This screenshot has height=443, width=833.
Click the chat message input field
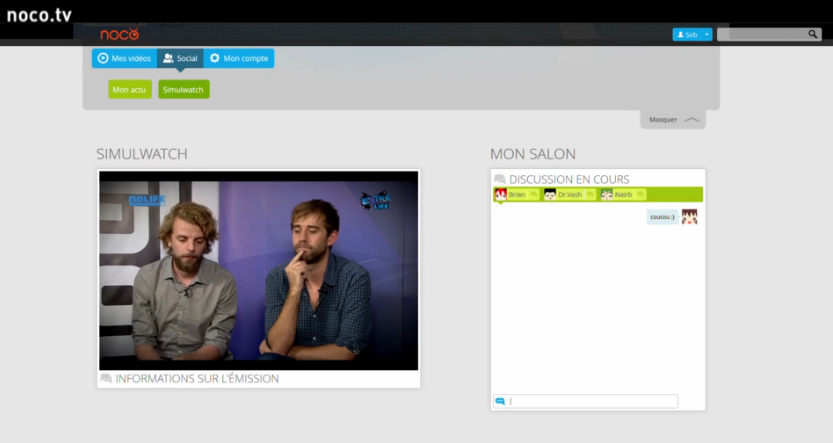(x=592, y=401)
